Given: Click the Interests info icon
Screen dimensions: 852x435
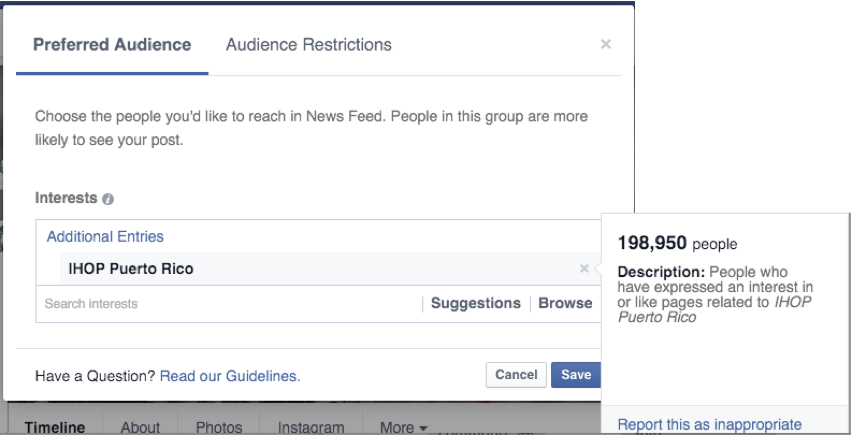Looking at the screenshot, I should pyautogui.click(x=108, y=199).
